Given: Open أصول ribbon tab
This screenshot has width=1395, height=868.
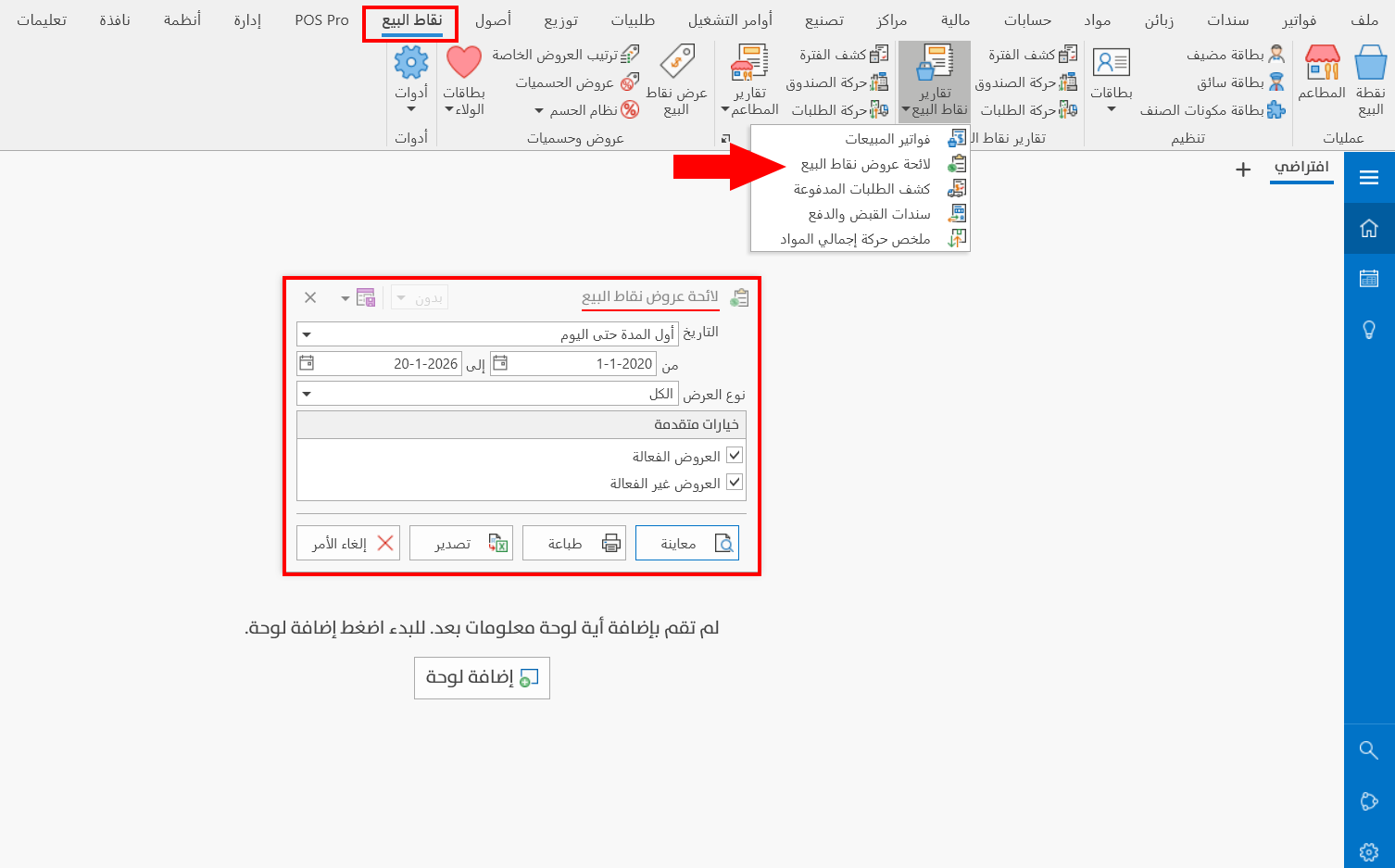Looking at the screenshot, I should [x=493, y=19].
